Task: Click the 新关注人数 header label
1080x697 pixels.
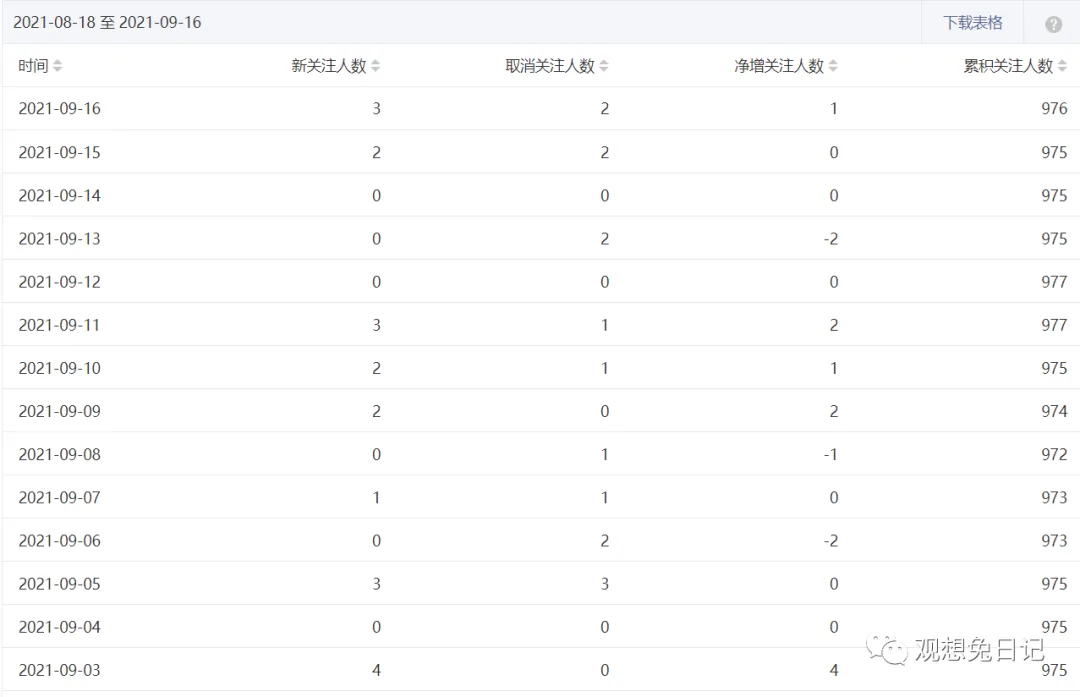Action: point(329,66)
